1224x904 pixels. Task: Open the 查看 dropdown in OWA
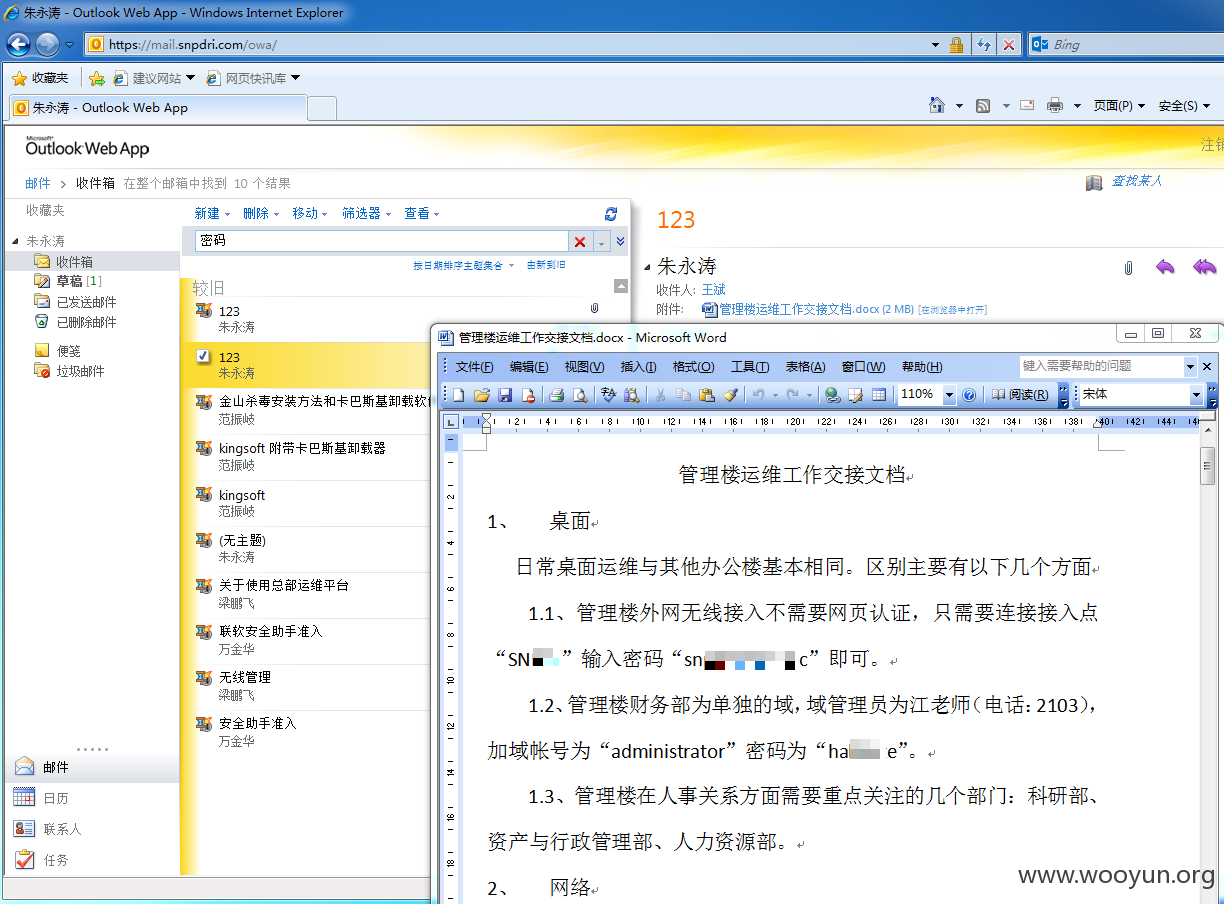coord(422,213)
